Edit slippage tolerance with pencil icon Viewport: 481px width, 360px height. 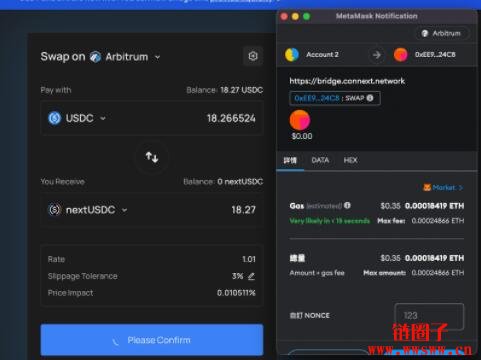pyautogui.click(x=252, y=276)
